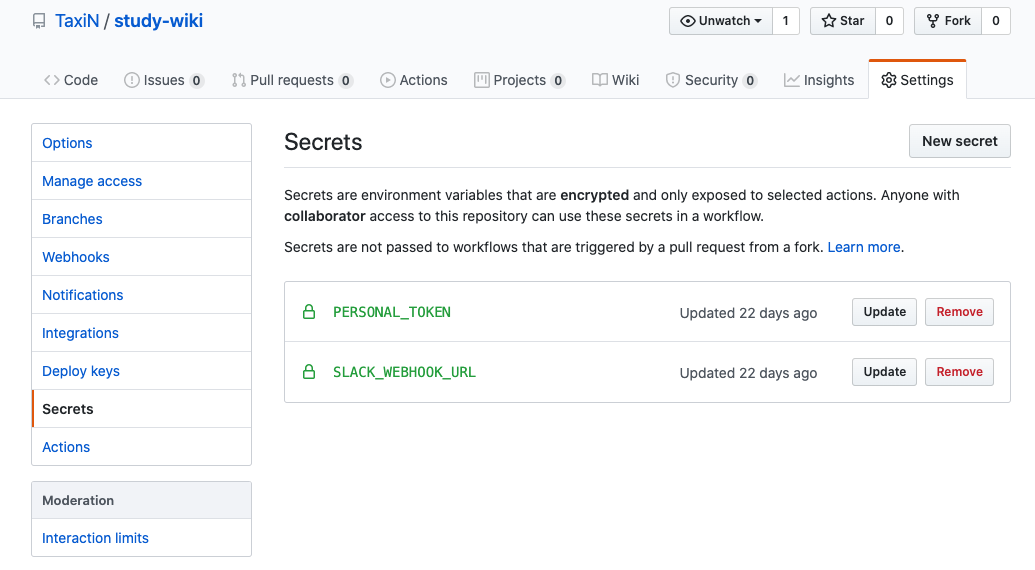Screen dimensions: 1035x570
Task: Open the TaxiN owner profile link
Action: (x=77, y=21)
